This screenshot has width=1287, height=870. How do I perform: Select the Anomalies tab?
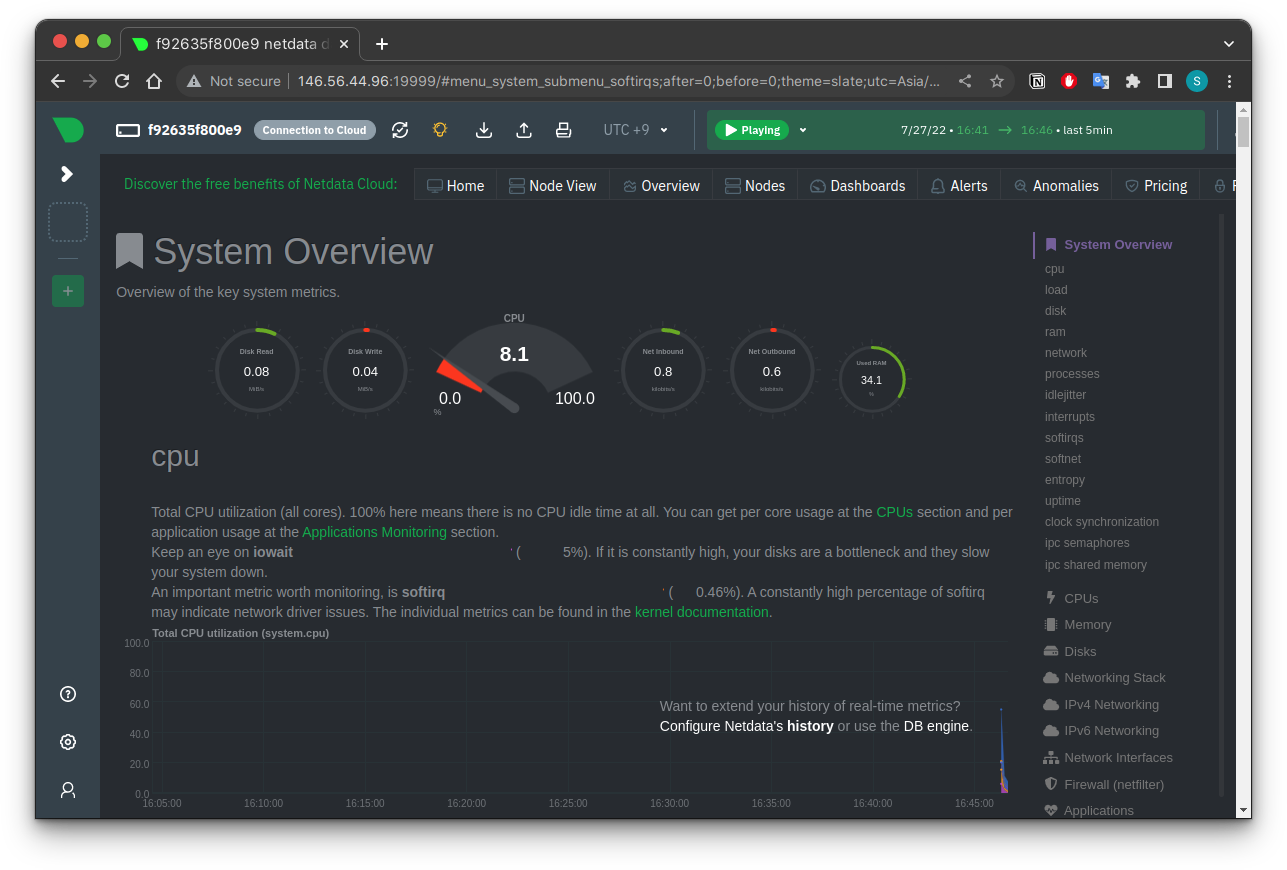1056,186
